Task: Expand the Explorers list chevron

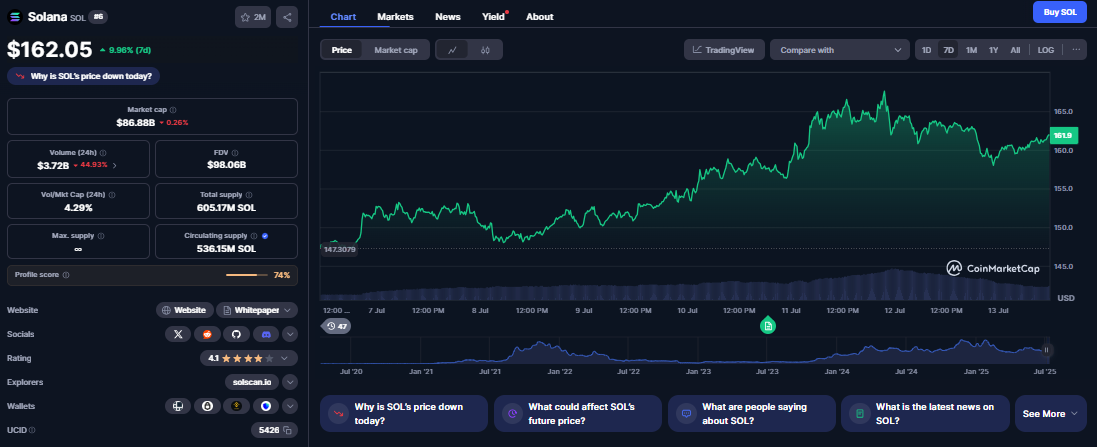Action: (x=290, y=382)
